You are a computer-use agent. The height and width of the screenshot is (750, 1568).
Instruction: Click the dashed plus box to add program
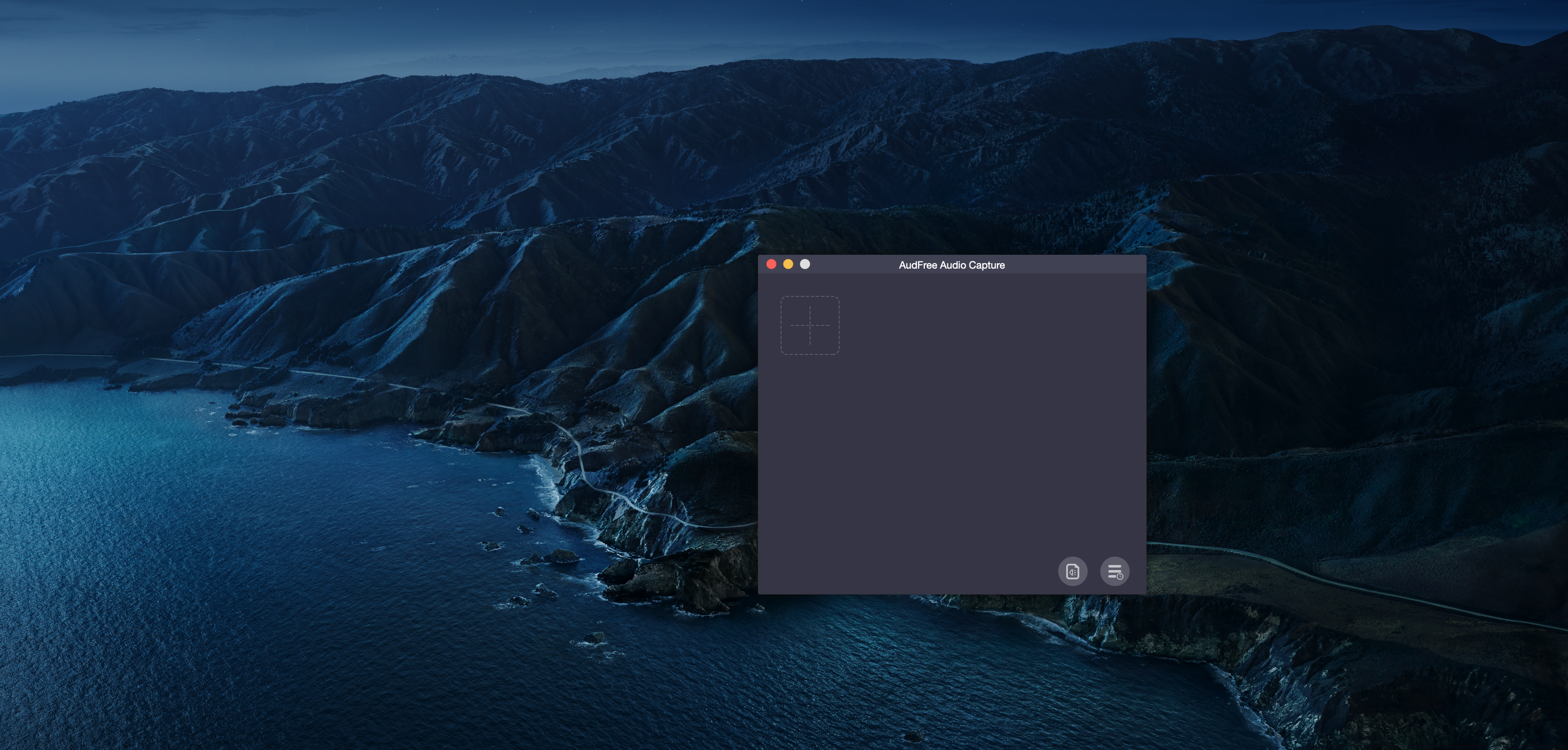pyautogui.click(x=810, y=325)
